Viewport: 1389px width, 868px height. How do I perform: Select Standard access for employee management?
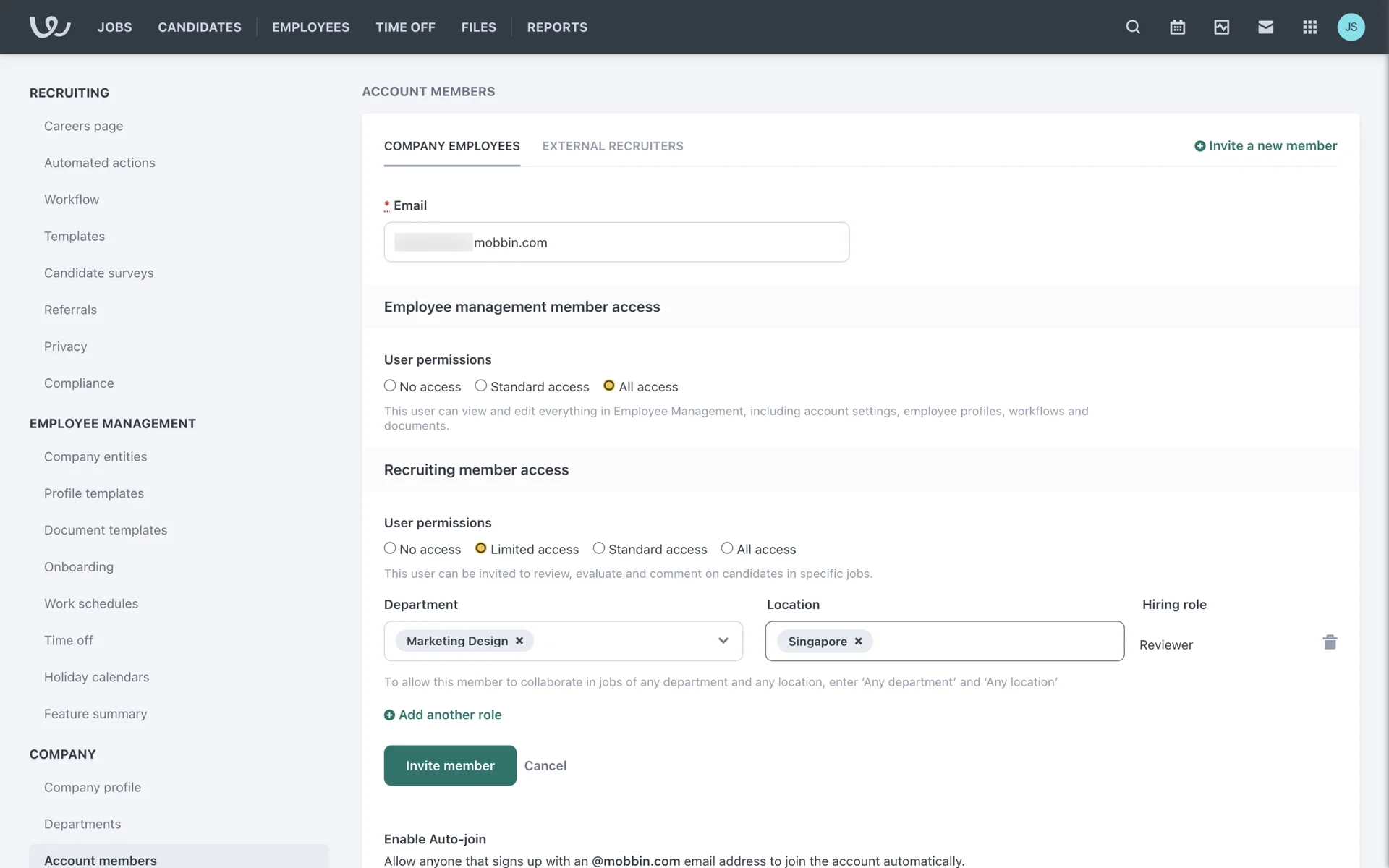481,386
